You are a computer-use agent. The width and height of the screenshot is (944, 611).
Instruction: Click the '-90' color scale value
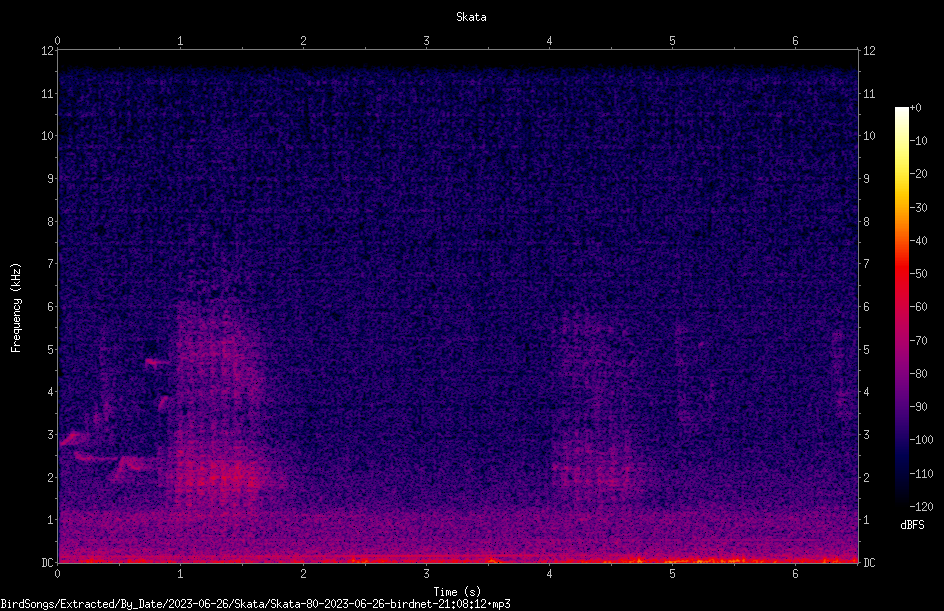pos(919,407)
